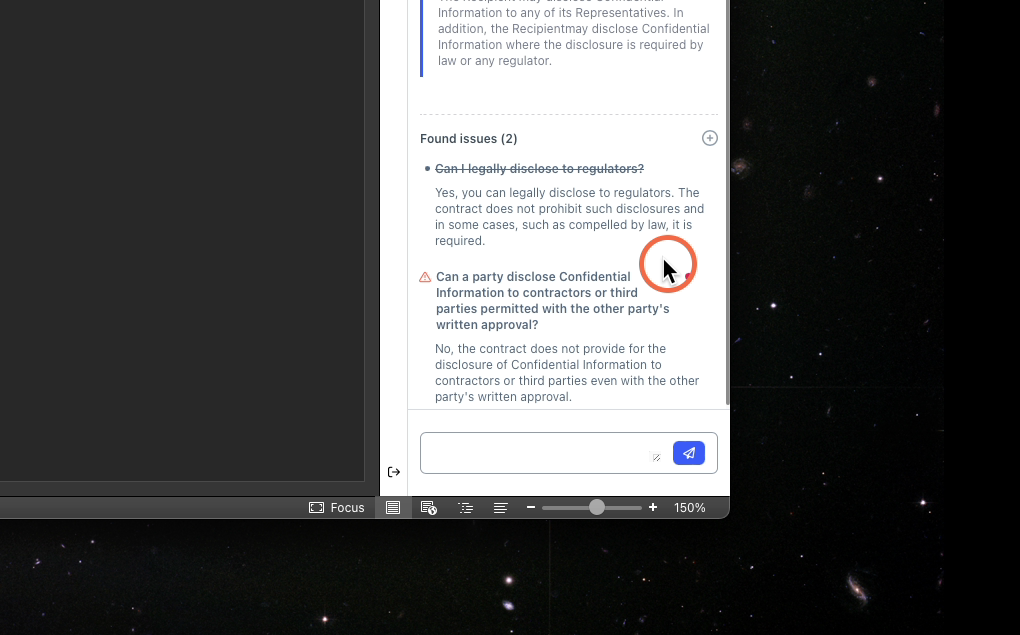Open the issue about disclosing to contractors
The image size is (1020, 635).
pyautogui.click(x=552, y=301)
